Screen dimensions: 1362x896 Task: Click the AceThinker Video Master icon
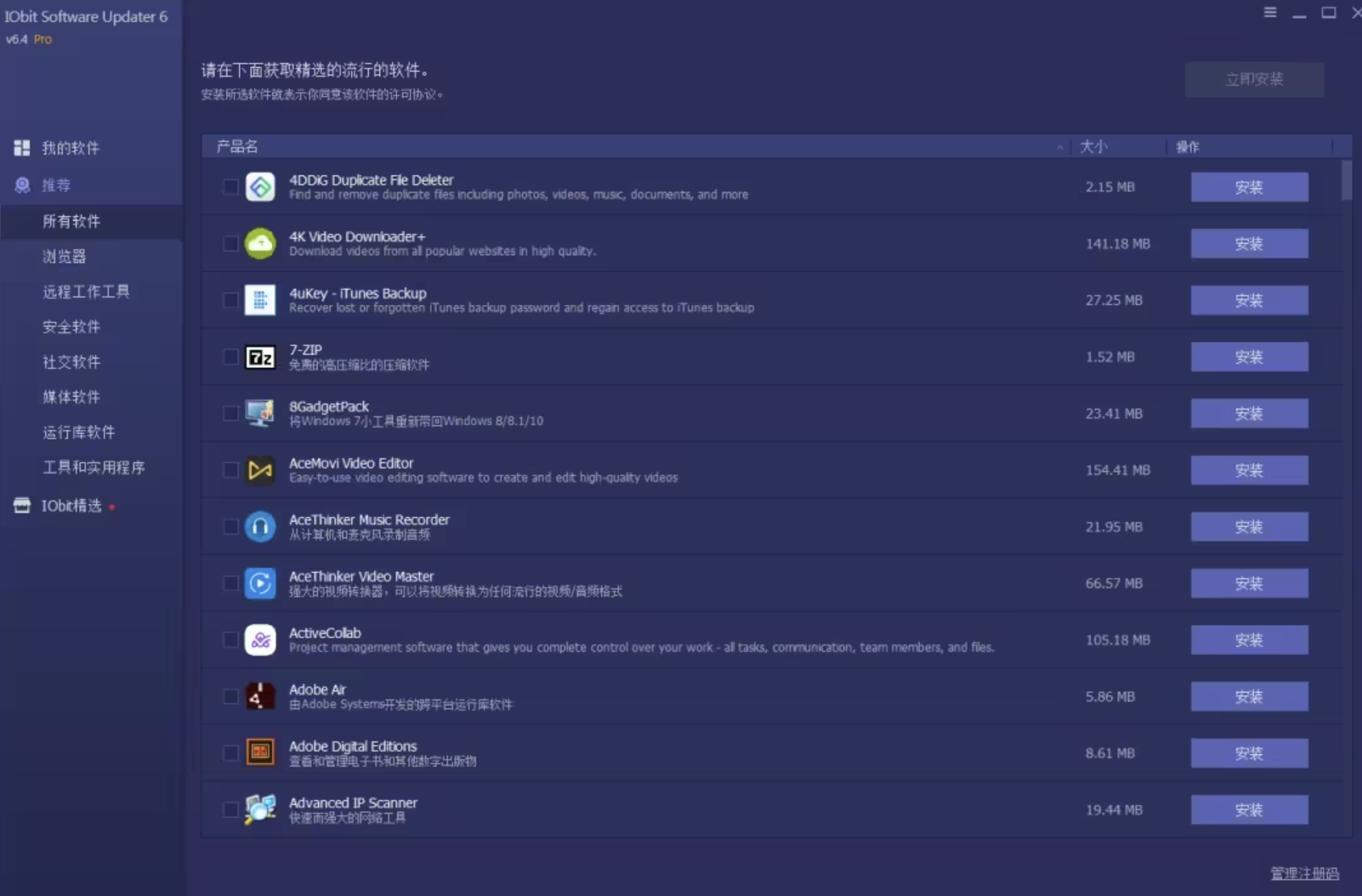click(x=260, y=583)
